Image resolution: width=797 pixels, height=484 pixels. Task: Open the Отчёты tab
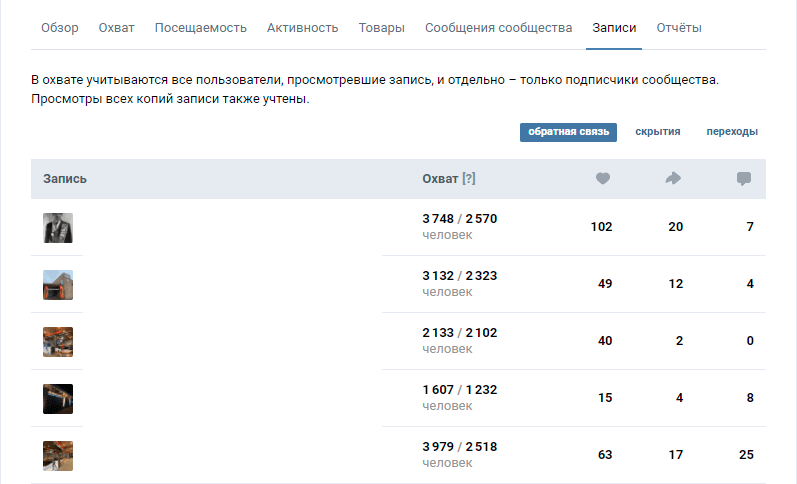(x=679, y=28)
